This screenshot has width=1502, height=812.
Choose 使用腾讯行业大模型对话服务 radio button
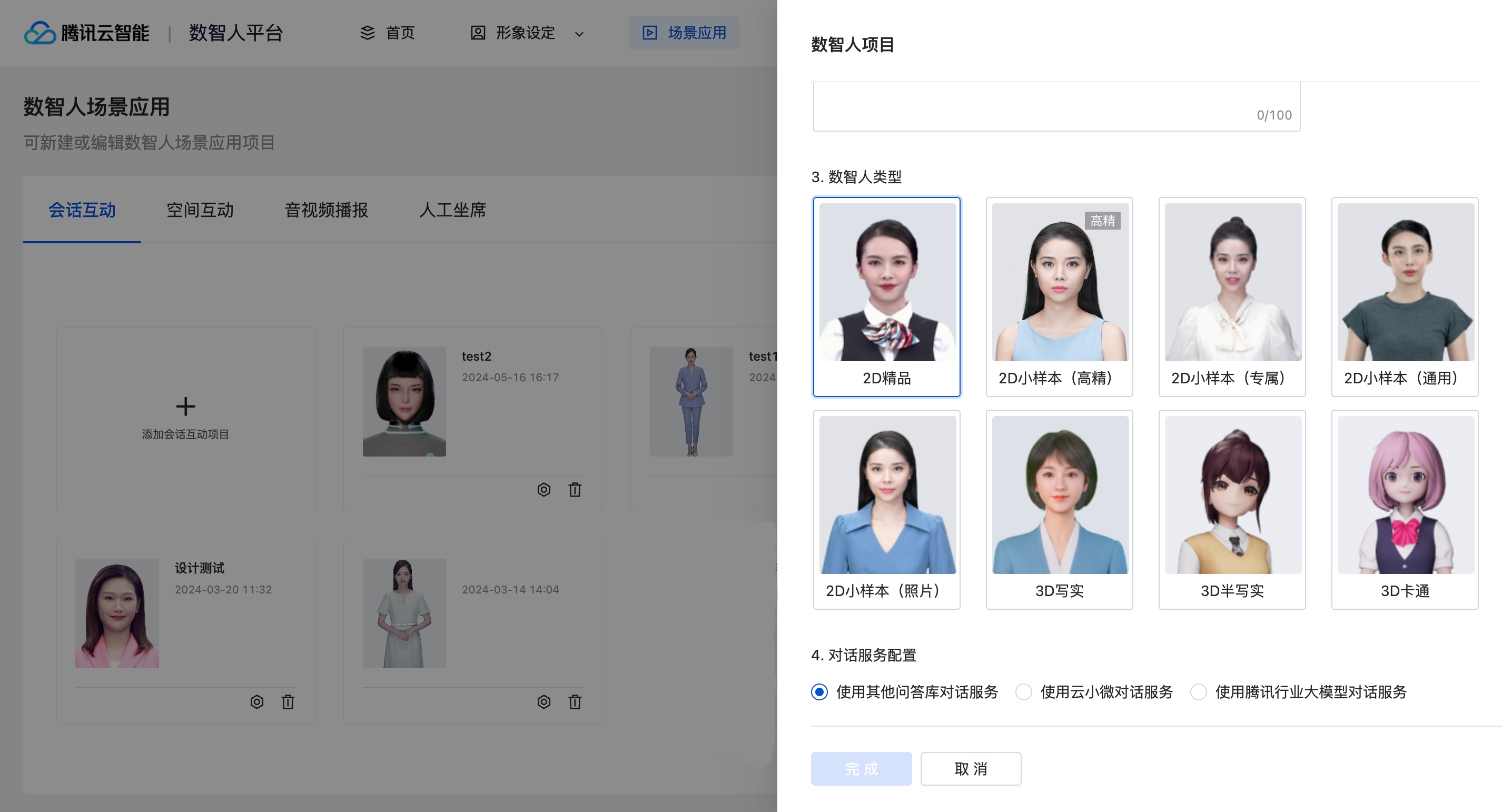point(1198,692)
